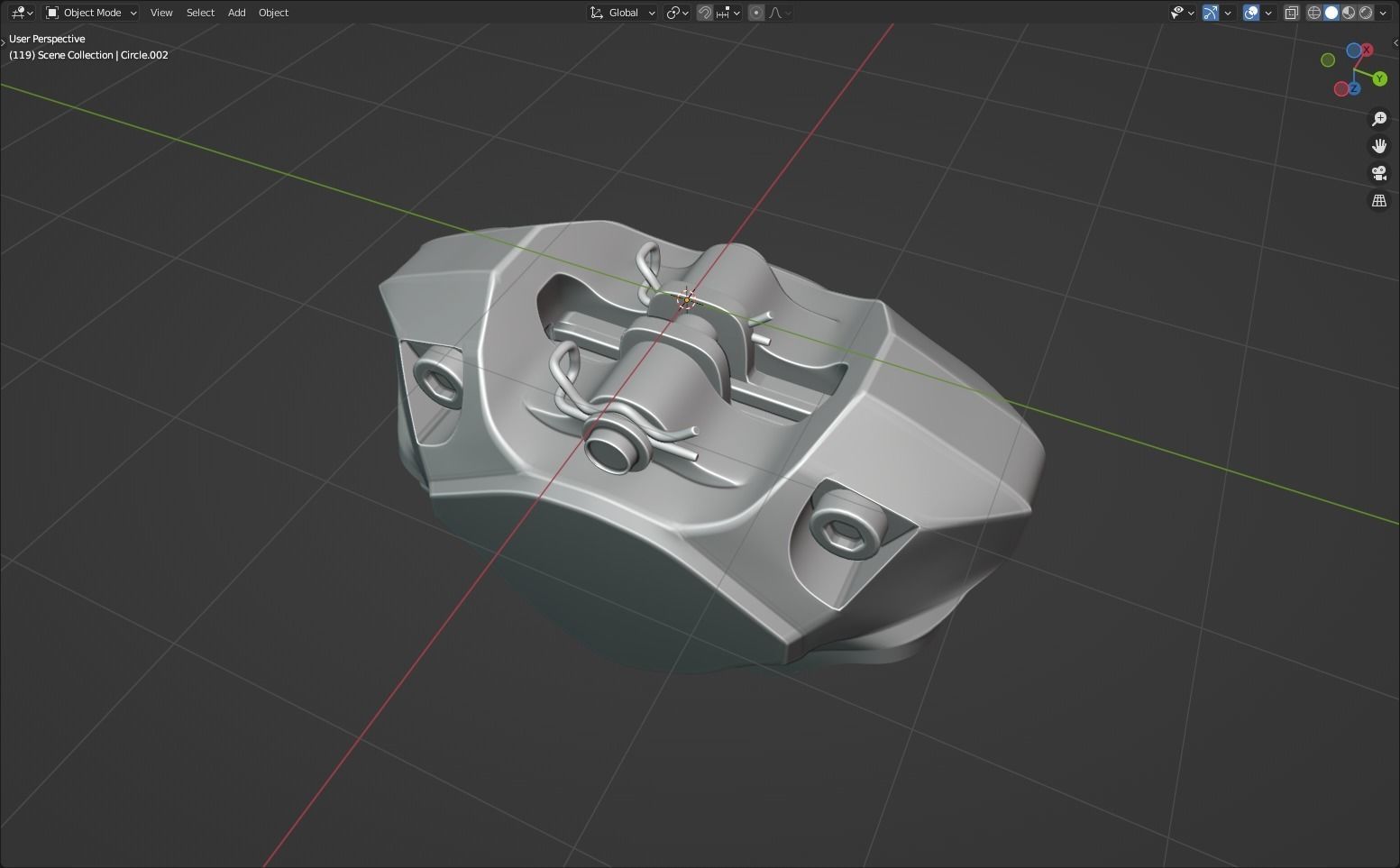Click the 3D cursor at origin
The image size is (1400, 868).
point(687,299)
